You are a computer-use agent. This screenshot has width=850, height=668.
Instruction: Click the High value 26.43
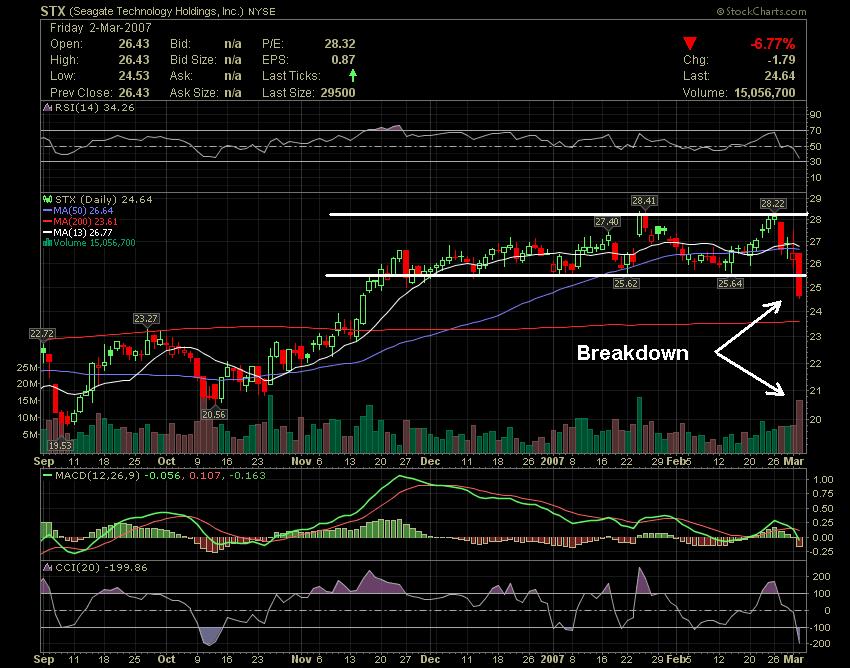coord(134,60)
